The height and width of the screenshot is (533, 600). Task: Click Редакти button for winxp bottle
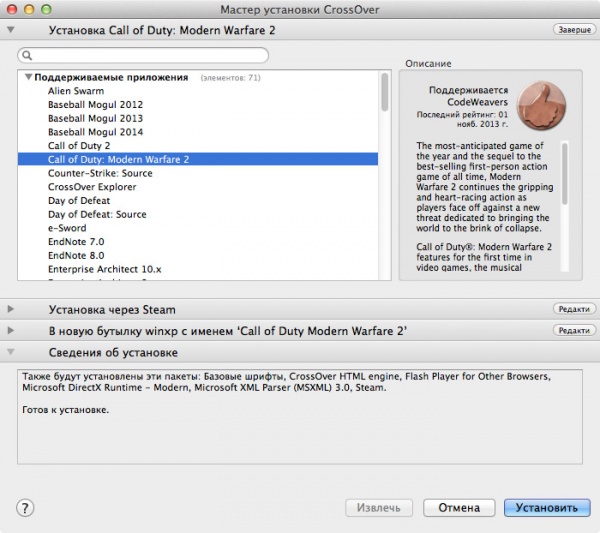pos(574,330)
